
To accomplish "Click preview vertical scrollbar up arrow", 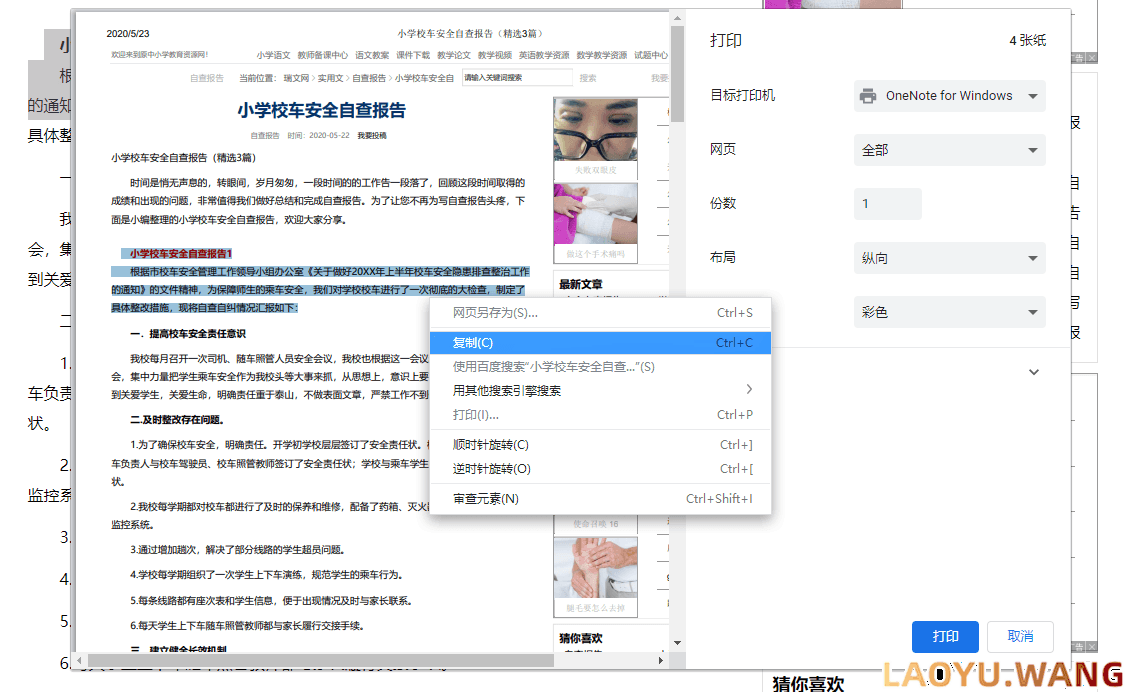I will coord(677,18).
